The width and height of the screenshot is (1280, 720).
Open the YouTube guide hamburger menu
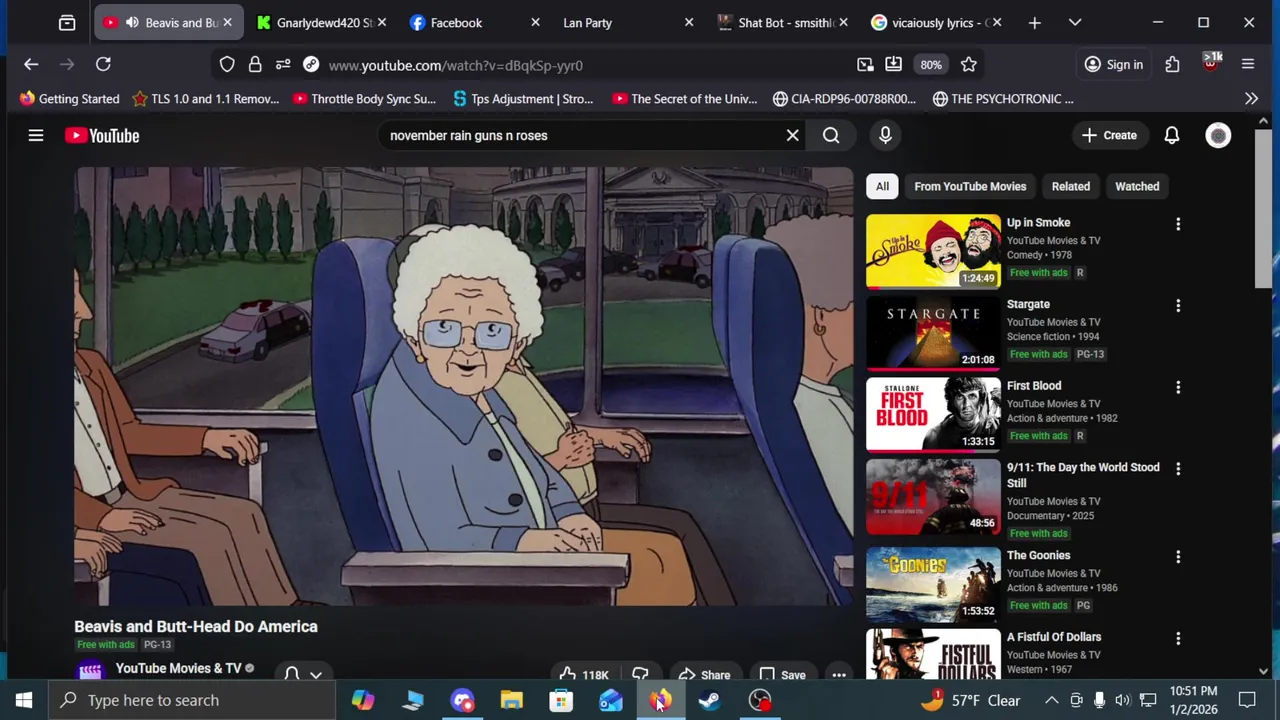point(36,135)
